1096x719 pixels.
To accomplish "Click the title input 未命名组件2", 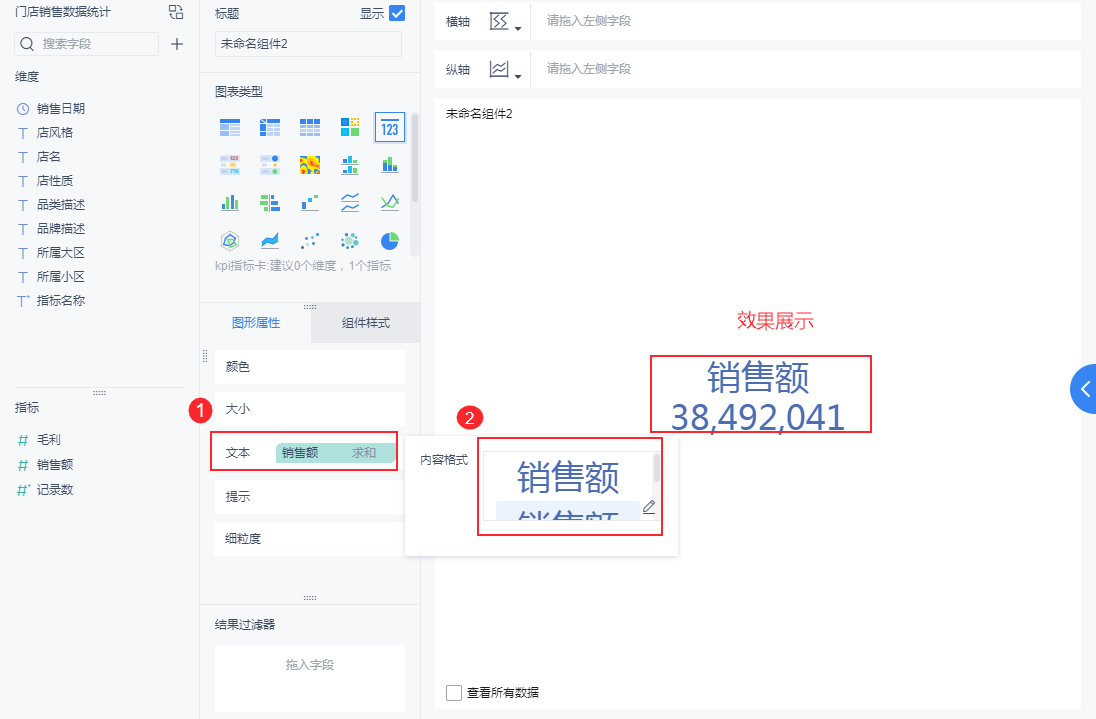I will [x=308, y=44].
